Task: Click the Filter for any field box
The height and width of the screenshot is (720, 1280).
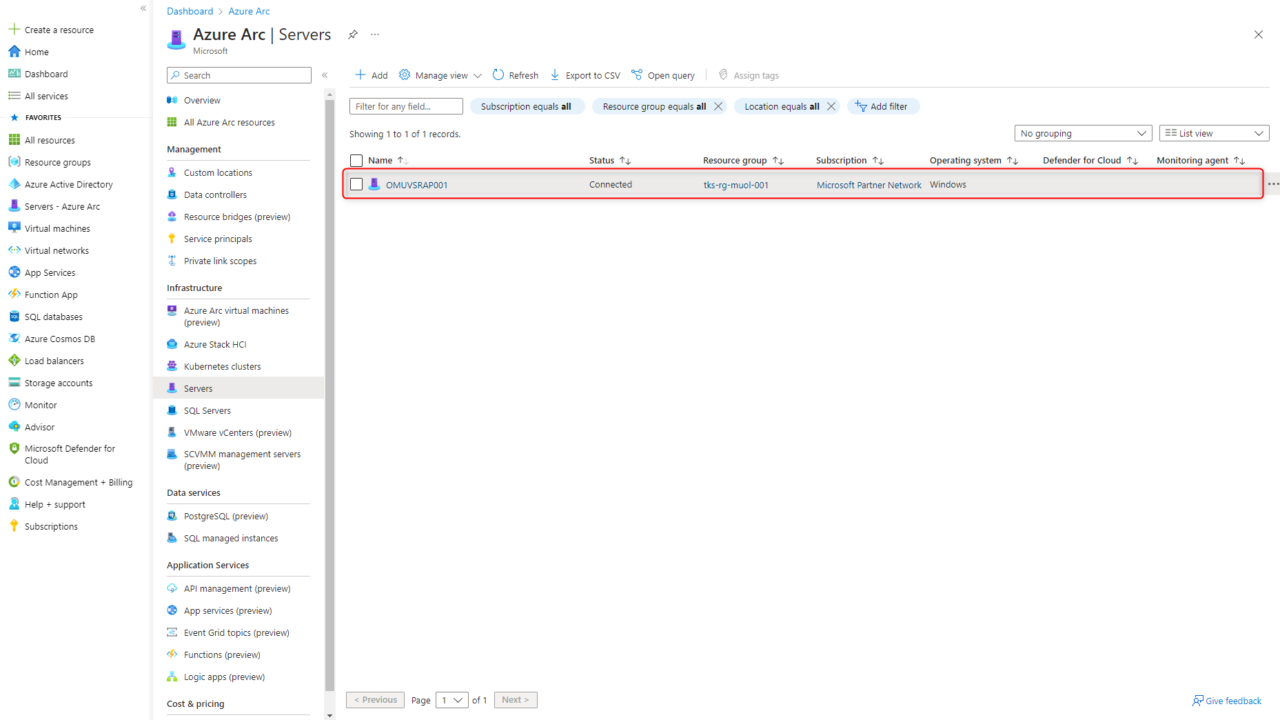Action: click(406, 106)
